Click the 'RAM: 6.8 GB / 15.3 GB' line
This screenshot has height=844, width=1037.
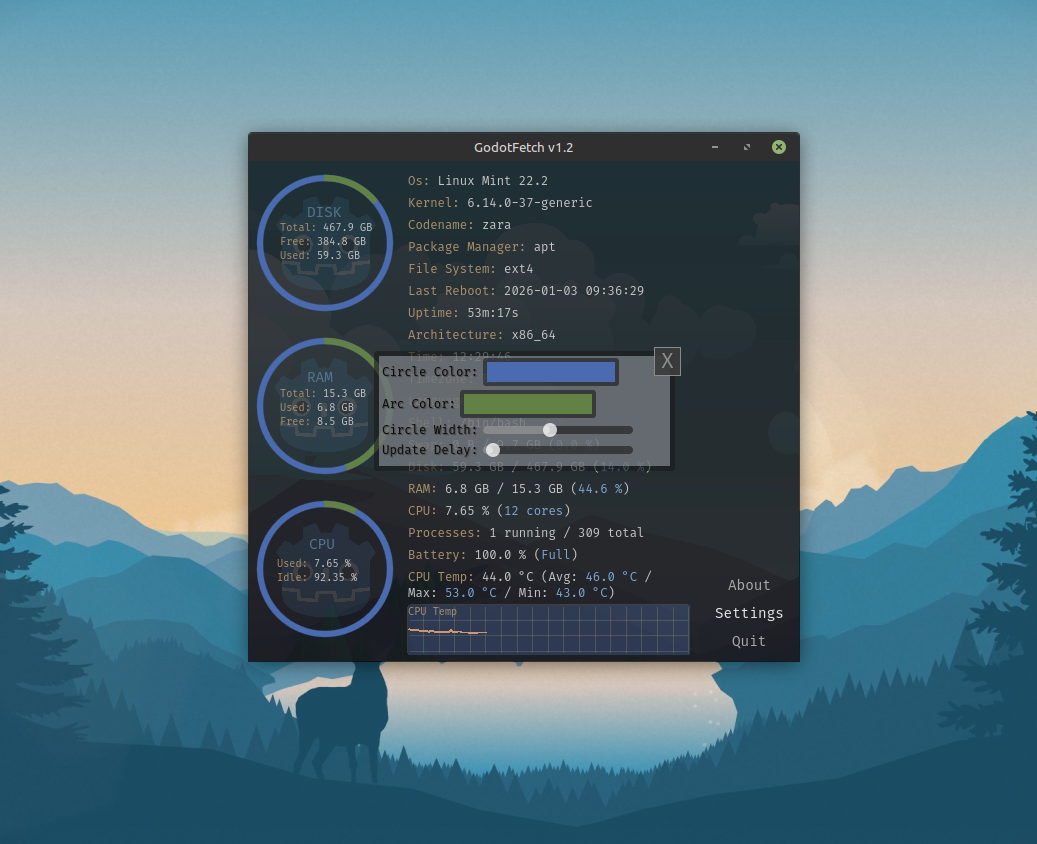coord(518,489)
